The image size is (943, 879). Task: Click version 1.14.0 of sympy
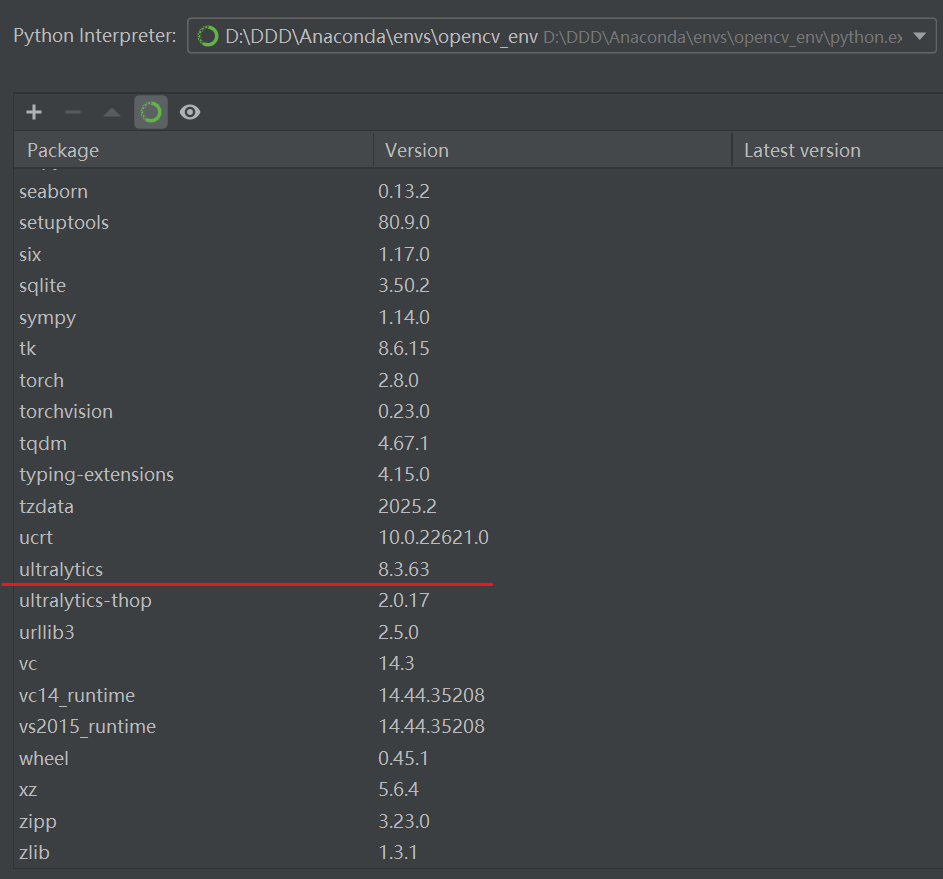click(x=404, y=317)
